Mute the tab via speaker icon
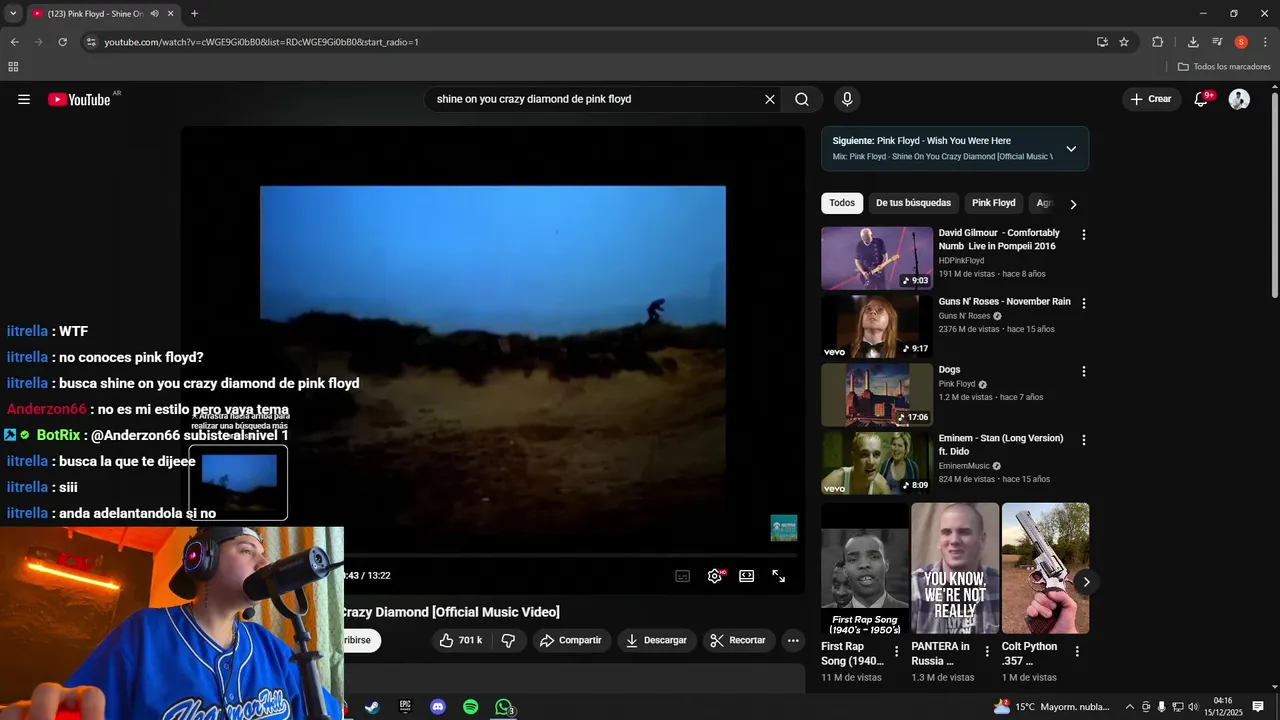Screen dimensions: 1280x720 154,14
